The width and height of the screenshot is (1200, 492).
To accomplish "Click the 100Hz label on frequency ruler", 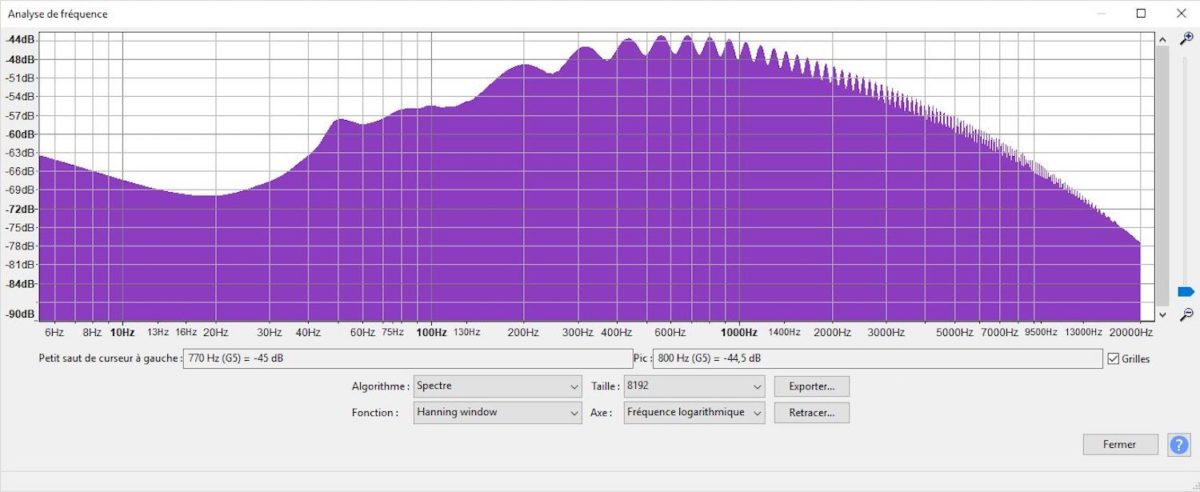I will pos(431,332).
